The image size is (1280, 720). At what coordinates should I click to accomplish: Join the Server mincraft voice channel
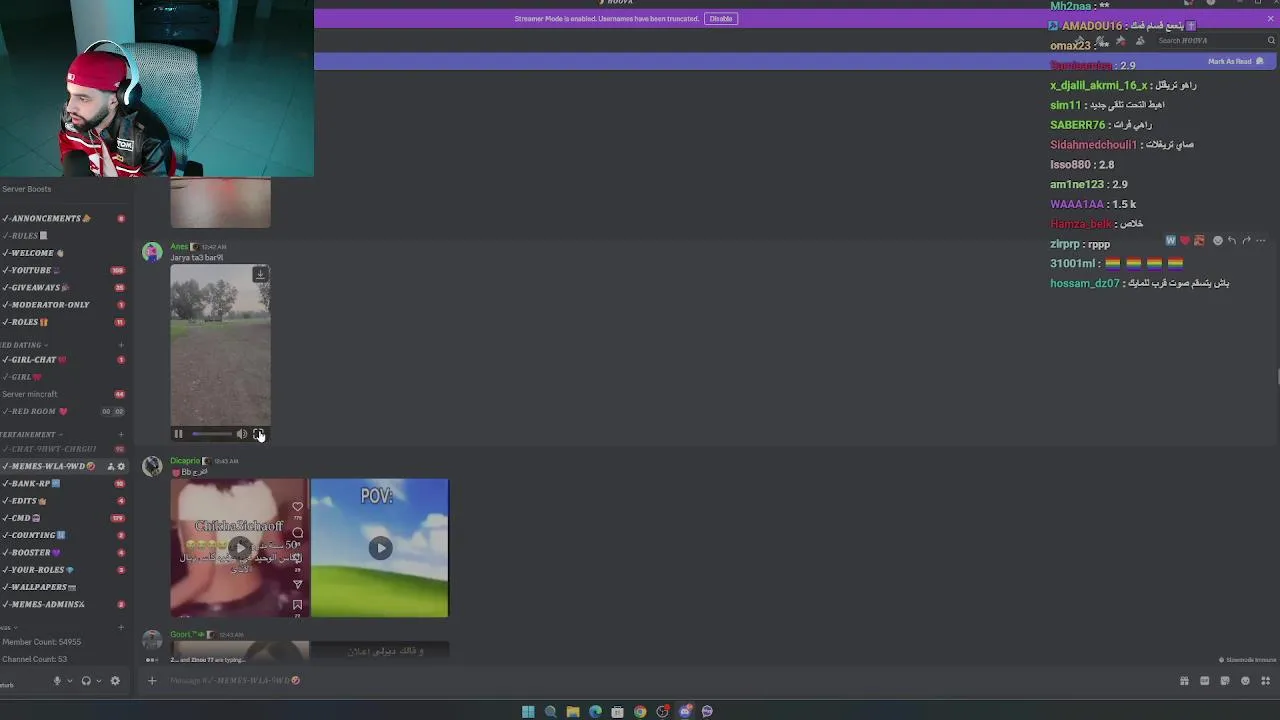[x=62, y=394]
